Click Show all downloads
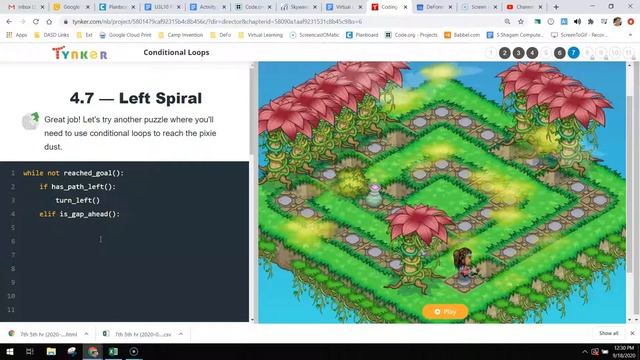The image size is (640, 360). [x=609, y=333]
